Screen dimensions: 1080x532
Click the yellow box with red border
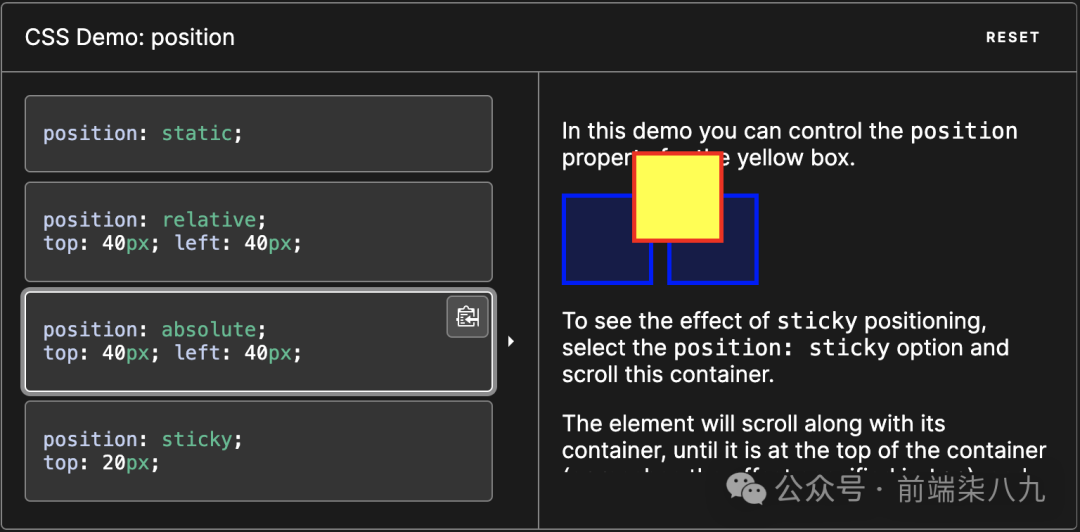678,197
